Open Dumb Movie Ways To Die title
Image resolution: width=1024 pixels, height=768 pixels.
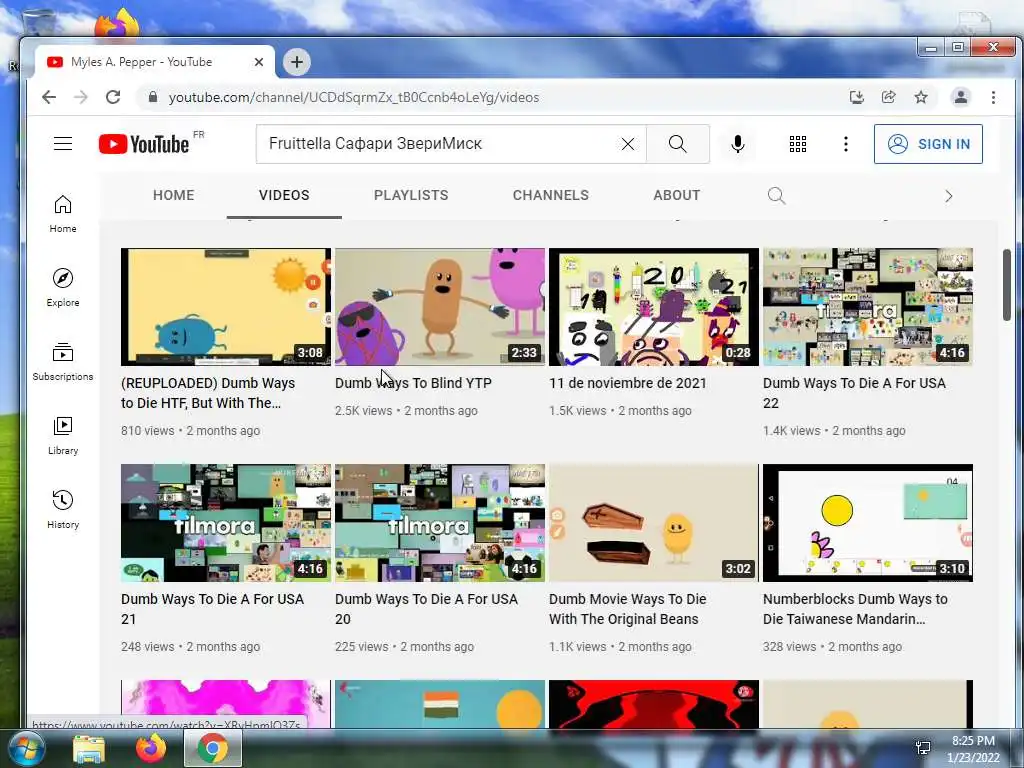[x=628, y=609]
